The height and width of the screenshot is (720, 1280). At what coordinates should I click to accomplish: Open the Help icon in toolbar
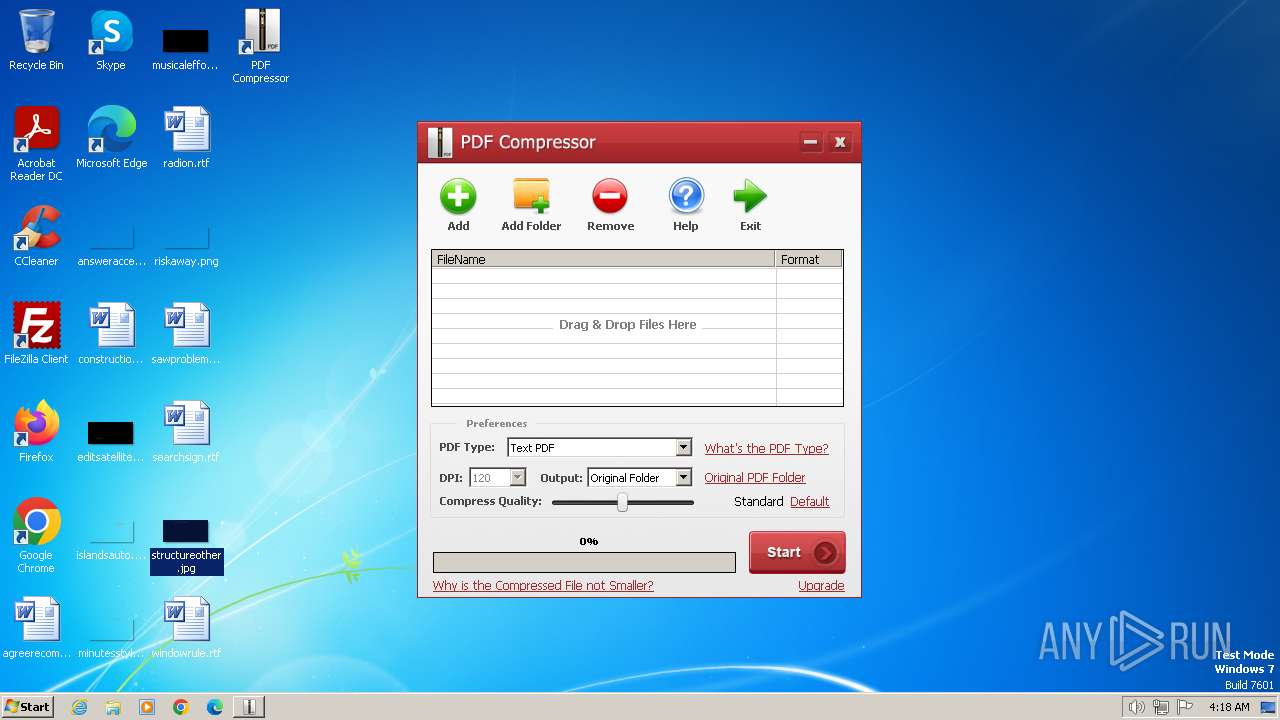[686, 197]
